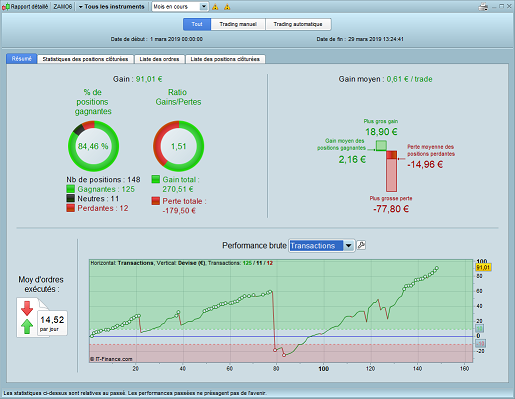Click the Nb de positions : 148 text
Image resolution: width=515 pixels, height=399 pixels.
[x=103, y=180]
